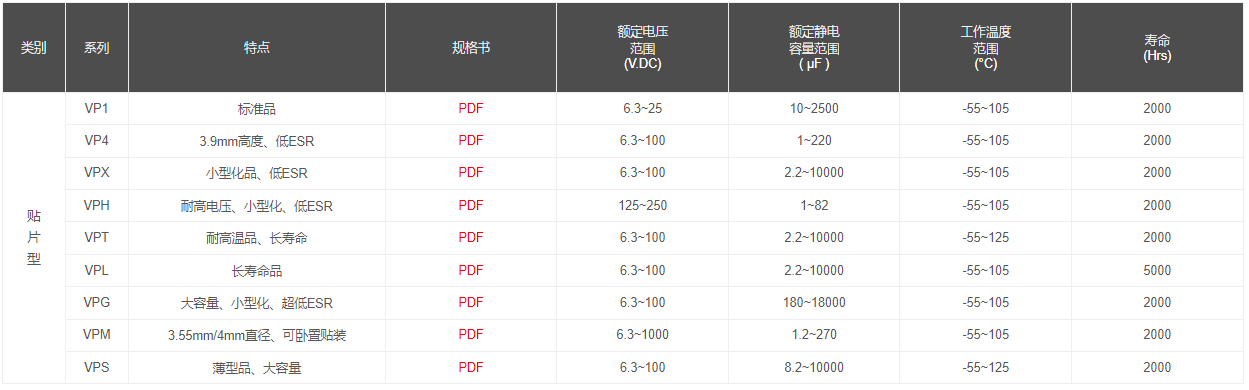Open the PDF spec for VPH series
The width and height of the screenshot is (1249, 390).
pos(470,205)
